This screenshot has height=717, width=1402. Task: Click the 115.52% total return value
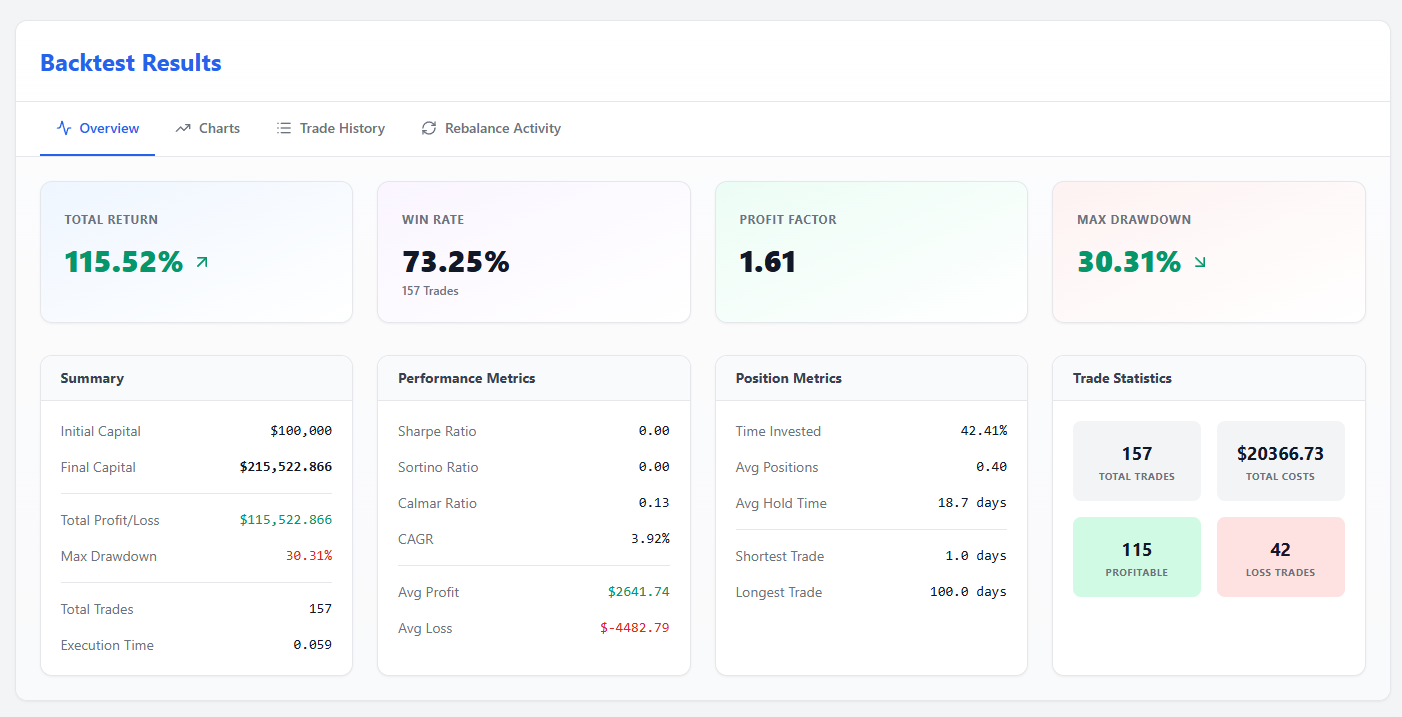(x=124, y=262)
